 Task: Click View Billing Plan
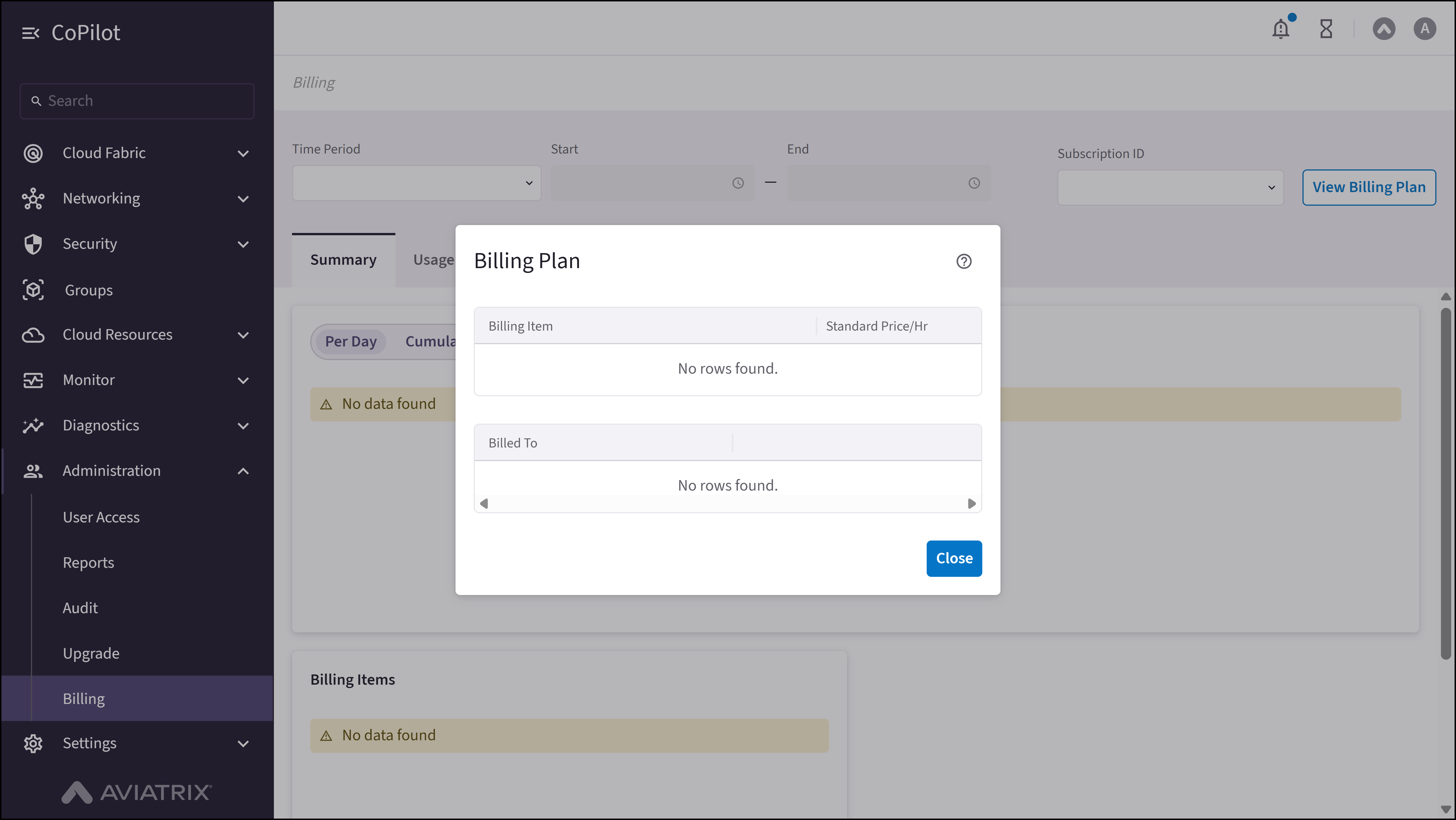click(x=1369, y=187)
